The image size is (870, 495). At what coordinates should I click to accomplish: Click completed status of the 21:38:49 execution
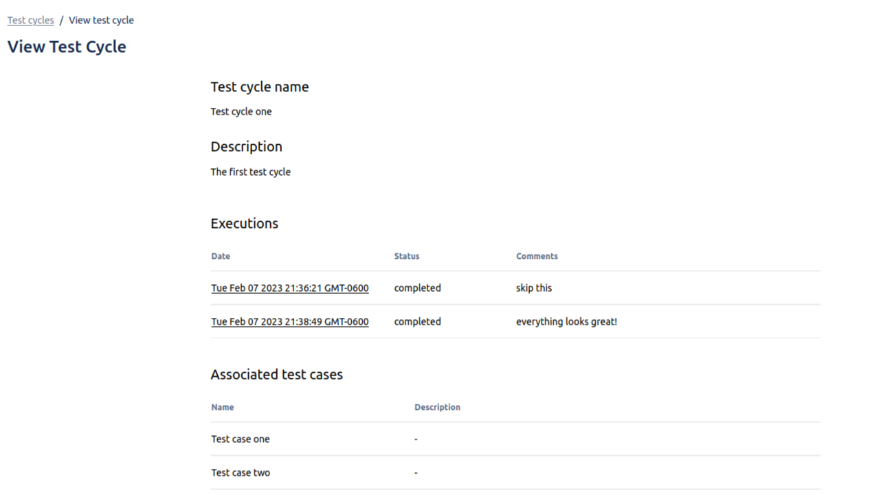pos(417,322)
